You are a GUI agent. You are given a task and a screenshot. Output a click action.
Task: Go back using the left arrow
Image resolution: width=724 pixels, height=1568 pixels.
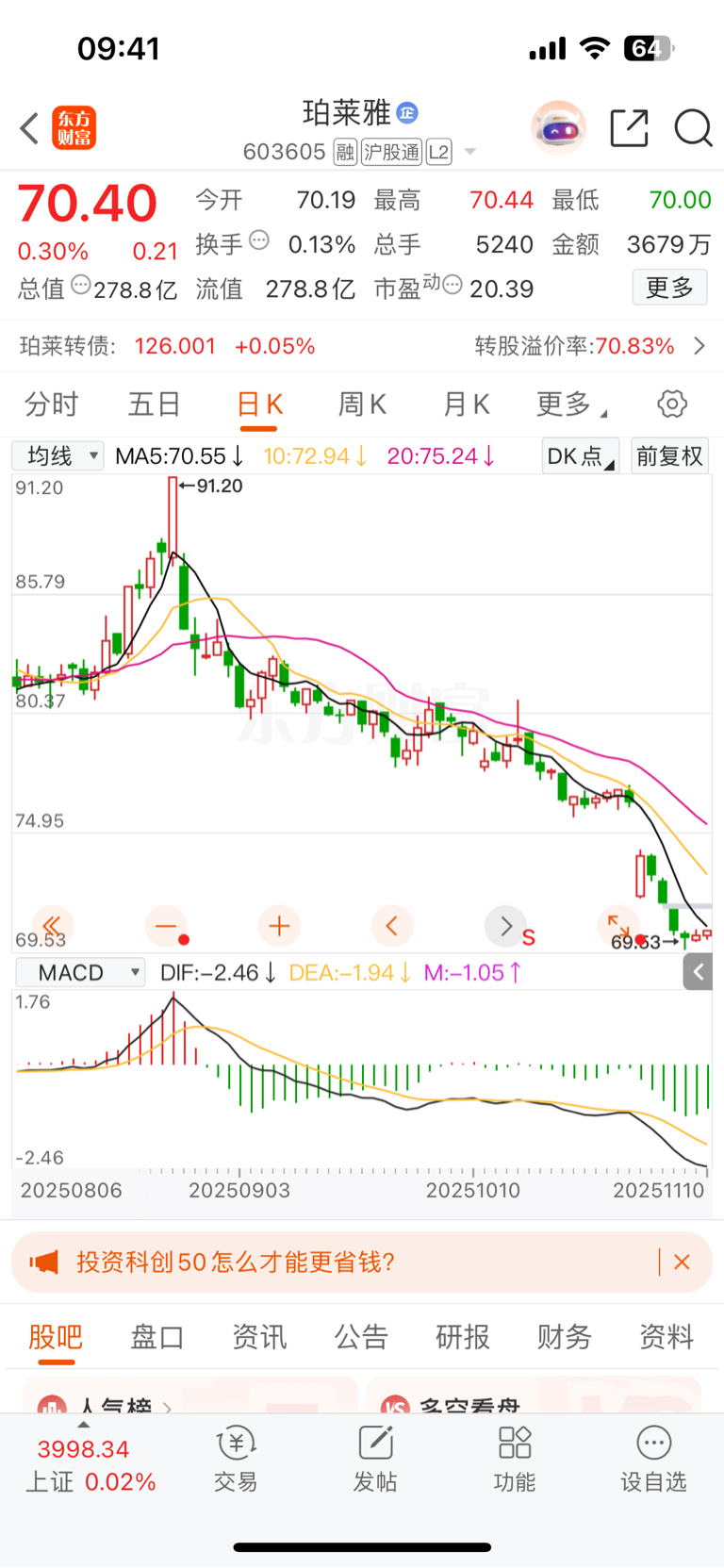click(x=29, y=128)
